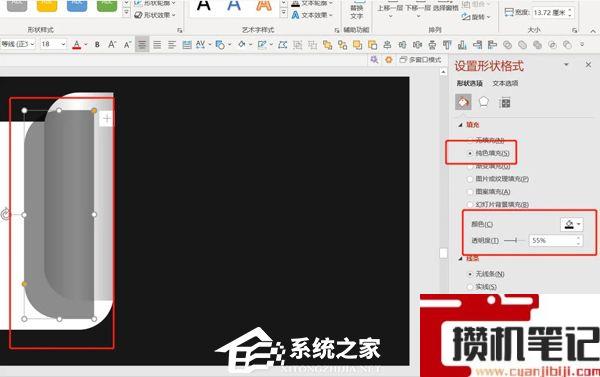Click the edit points icon
This screenshot has height=377, width=600.
(282, 45)
